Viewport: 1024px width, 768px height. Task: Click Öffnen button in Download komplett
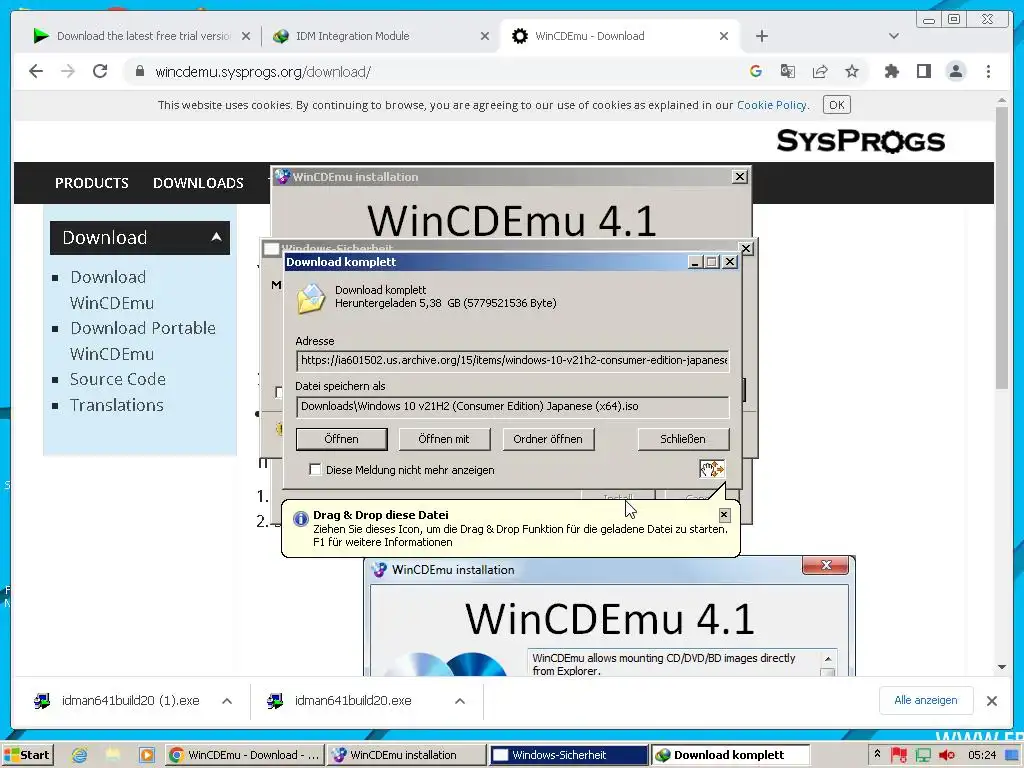pos(342,439)
